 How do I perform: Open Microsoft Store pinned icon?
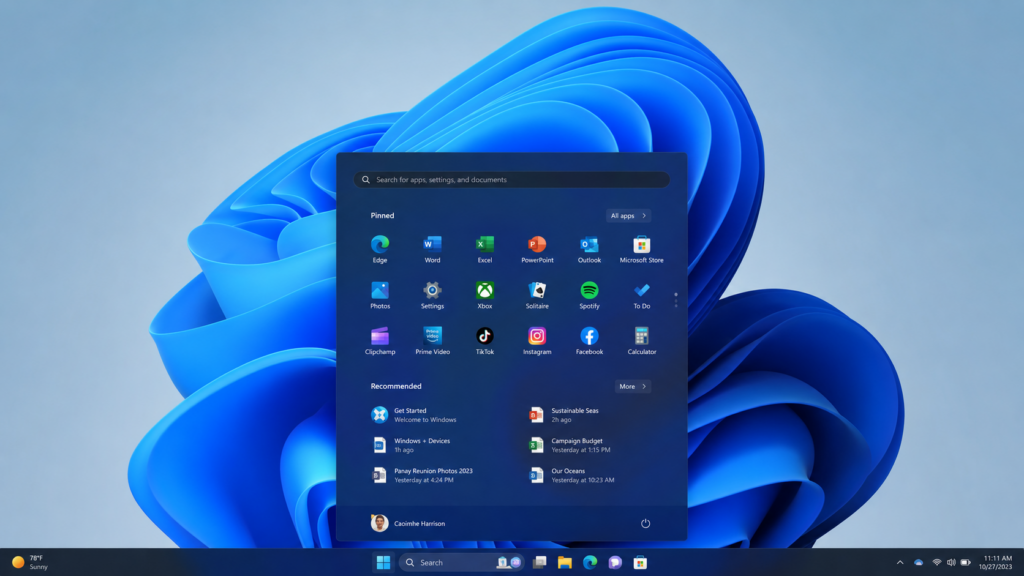641,249
